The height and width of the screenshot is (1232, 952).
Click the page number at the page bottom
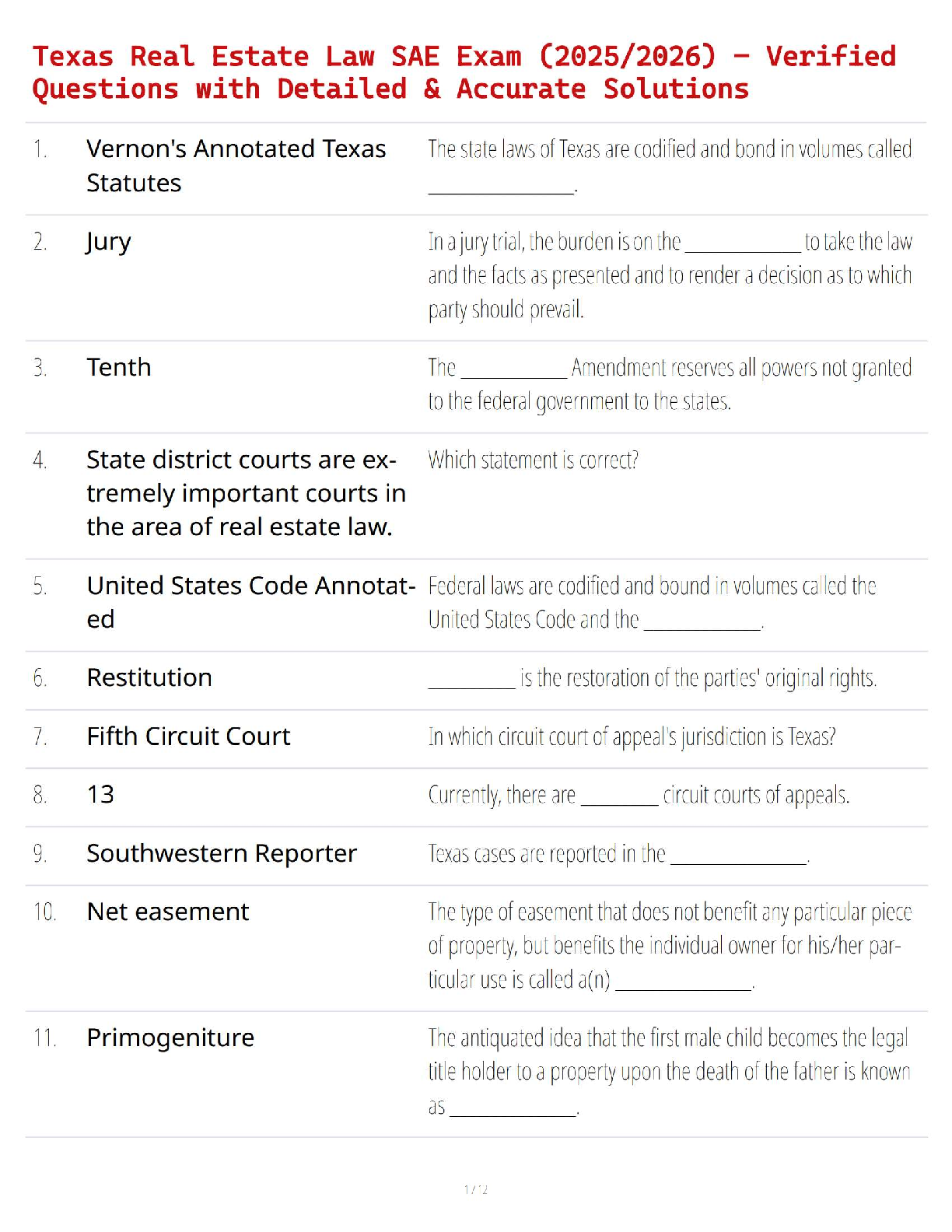pyautogui.click(x=476, y=1189)
